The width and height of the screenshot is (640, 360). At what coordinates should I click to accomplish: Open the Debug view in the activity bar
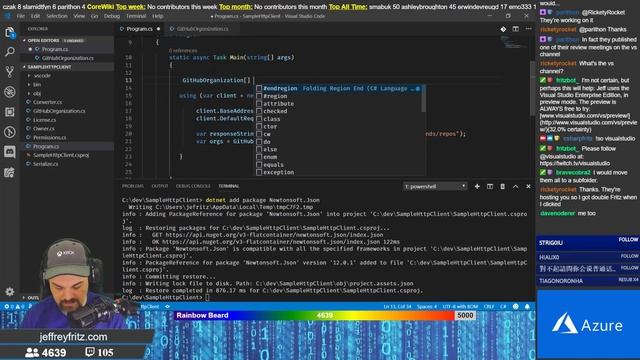point(10,92)
